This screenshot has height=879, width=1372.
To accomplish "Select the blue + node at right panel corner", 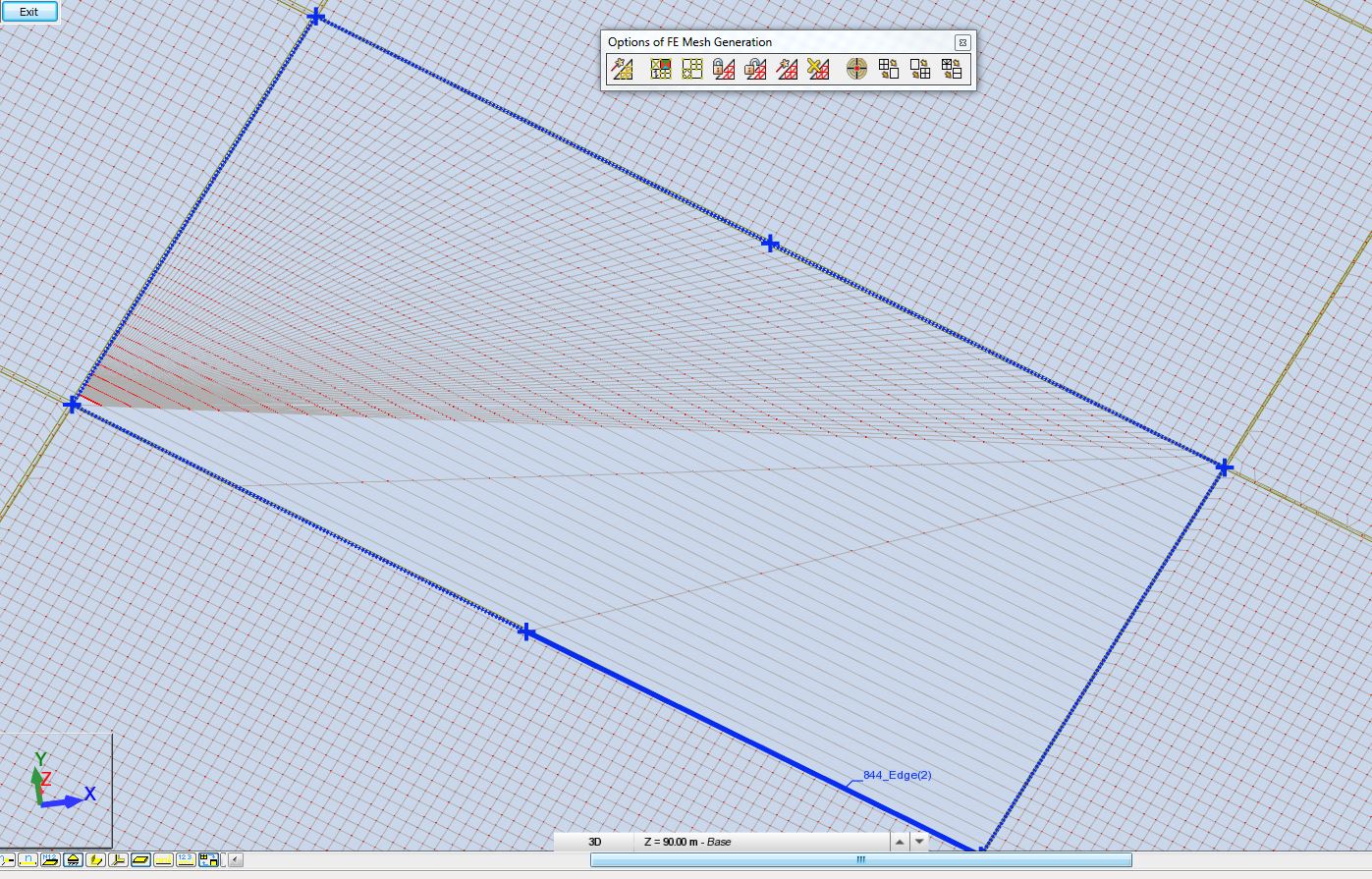I will click(1224, 467).
